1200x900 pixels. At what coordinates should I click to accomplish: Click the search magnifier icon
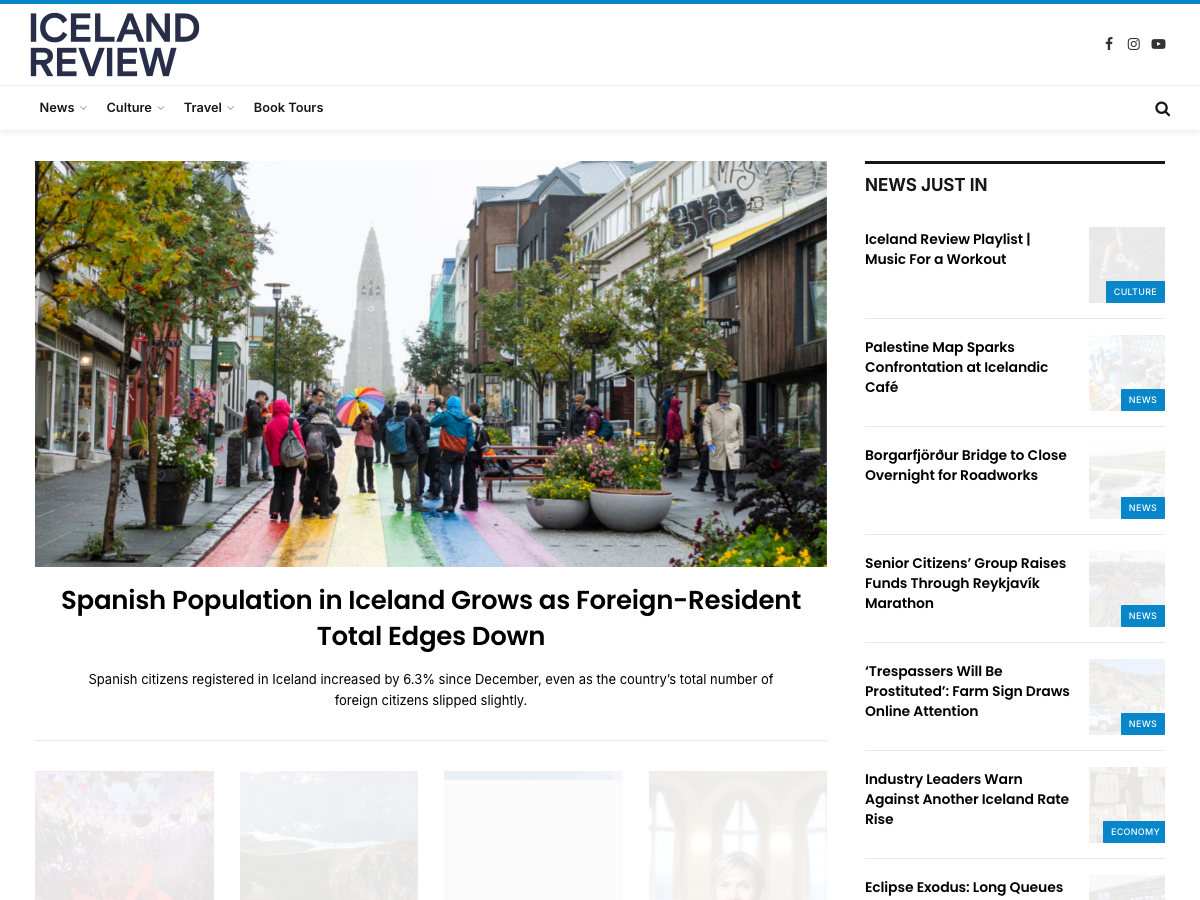pyautogui.click(x=1162, y=108)
